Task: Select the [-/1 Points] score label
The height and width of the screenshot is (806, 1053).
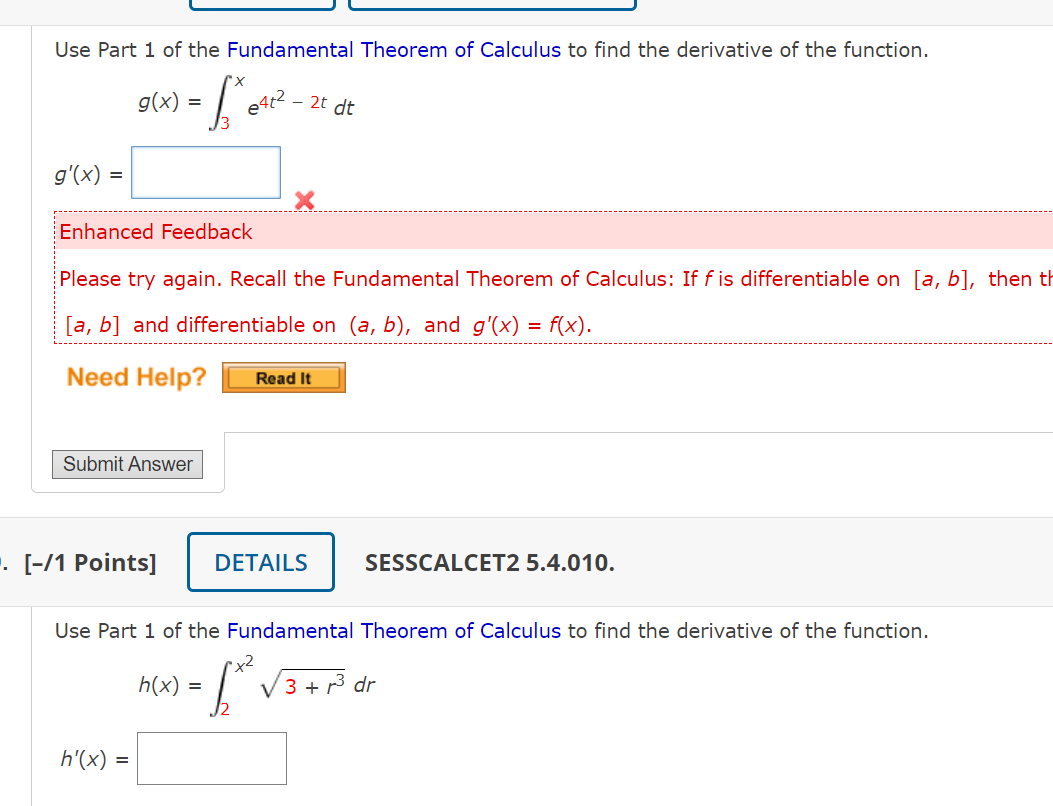Action: [x=90, y=562]
